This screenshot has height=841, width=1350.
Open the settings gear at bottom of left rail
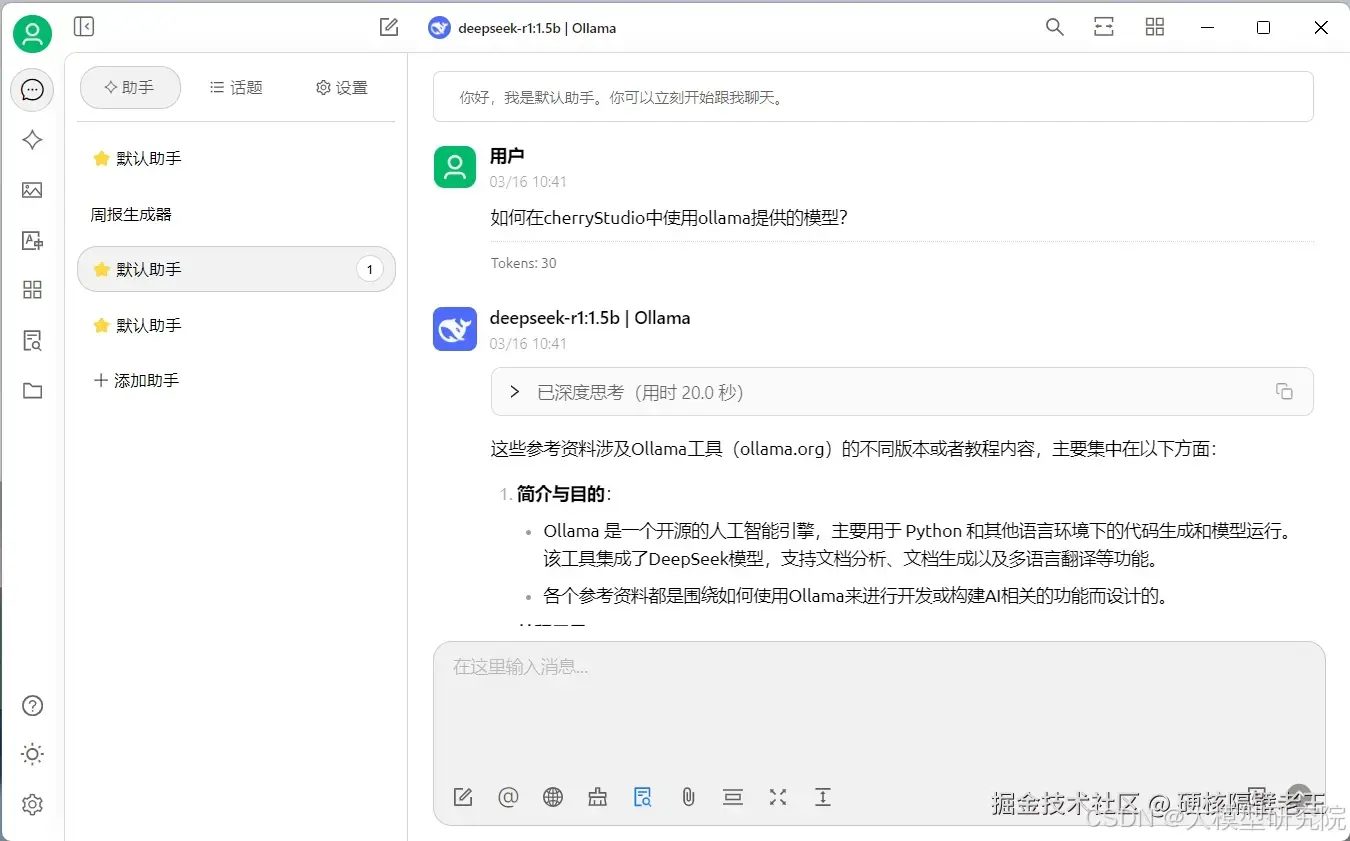32,804
